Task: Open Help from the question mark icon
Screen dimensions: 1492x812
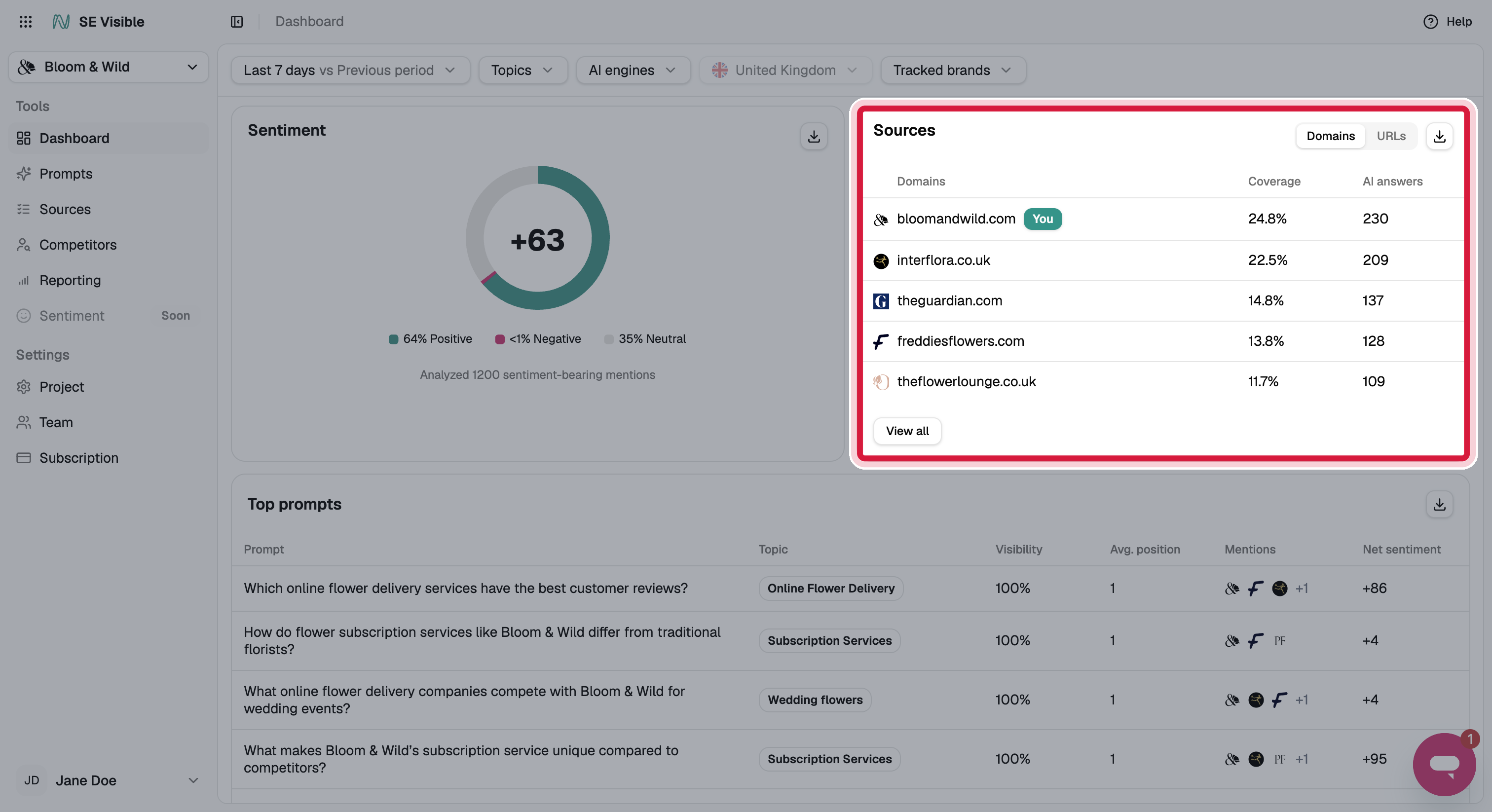Action: [x=1430, y=21]
